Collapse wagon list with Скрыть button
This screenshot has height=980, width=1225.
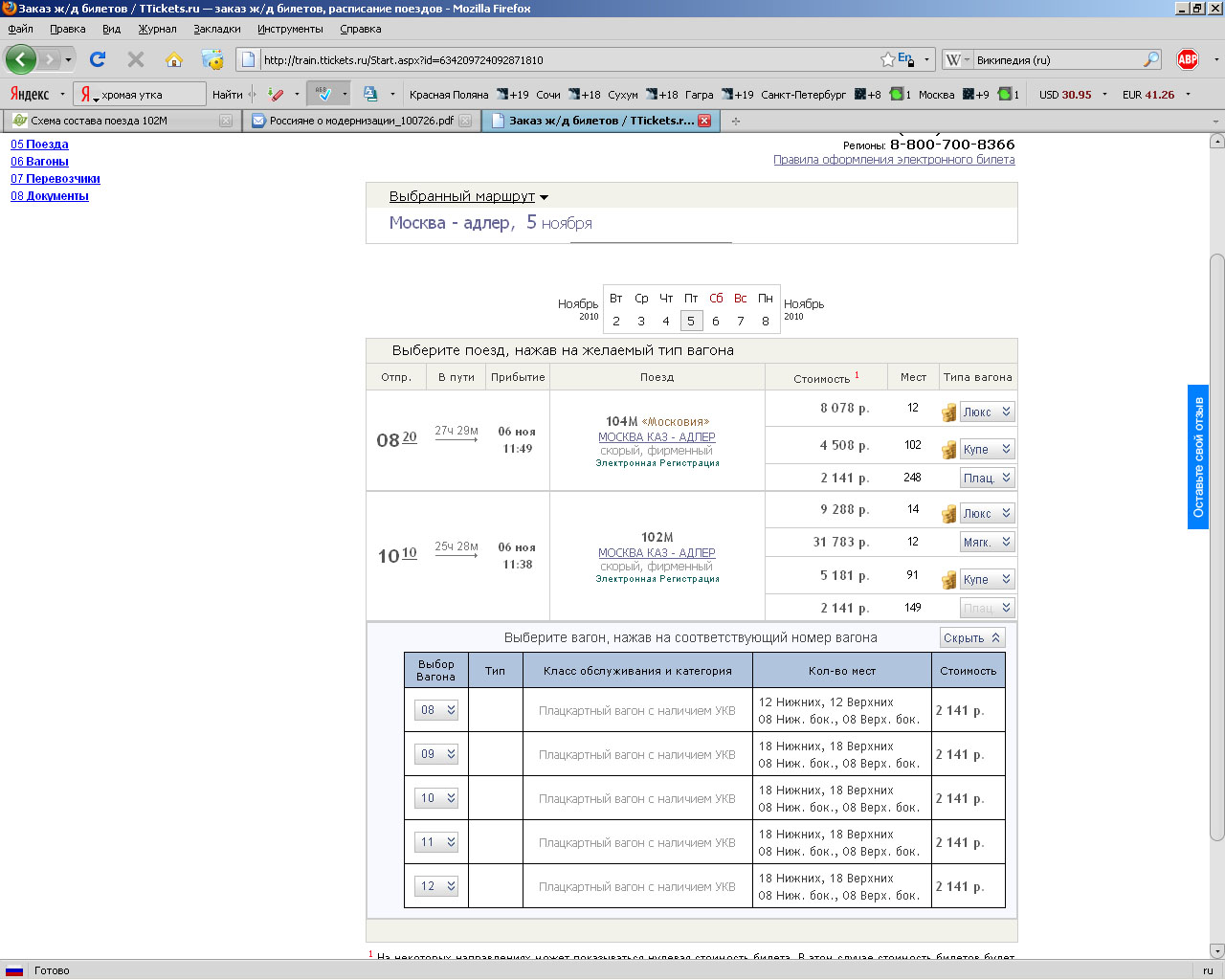[x=971, y=637]
